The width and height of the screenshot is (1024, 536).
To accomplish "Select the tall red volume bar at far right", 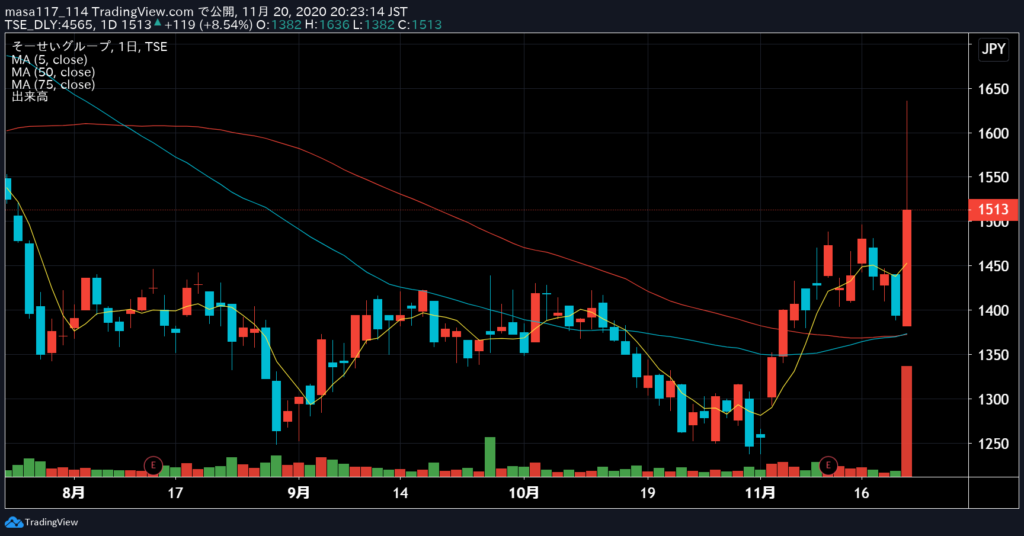I will click(906, 421).
